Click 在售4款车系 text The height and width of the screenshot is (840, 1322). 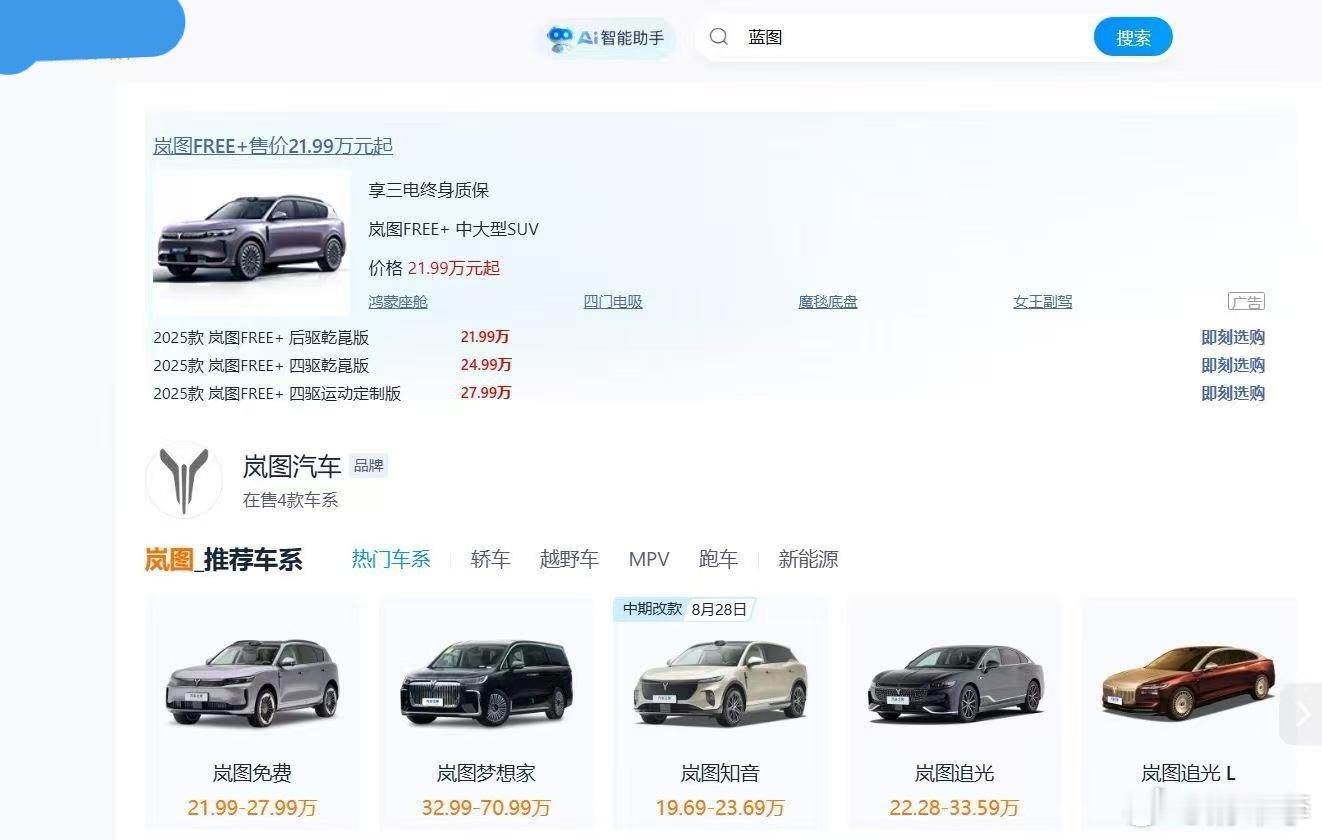(x=291, y=500)
